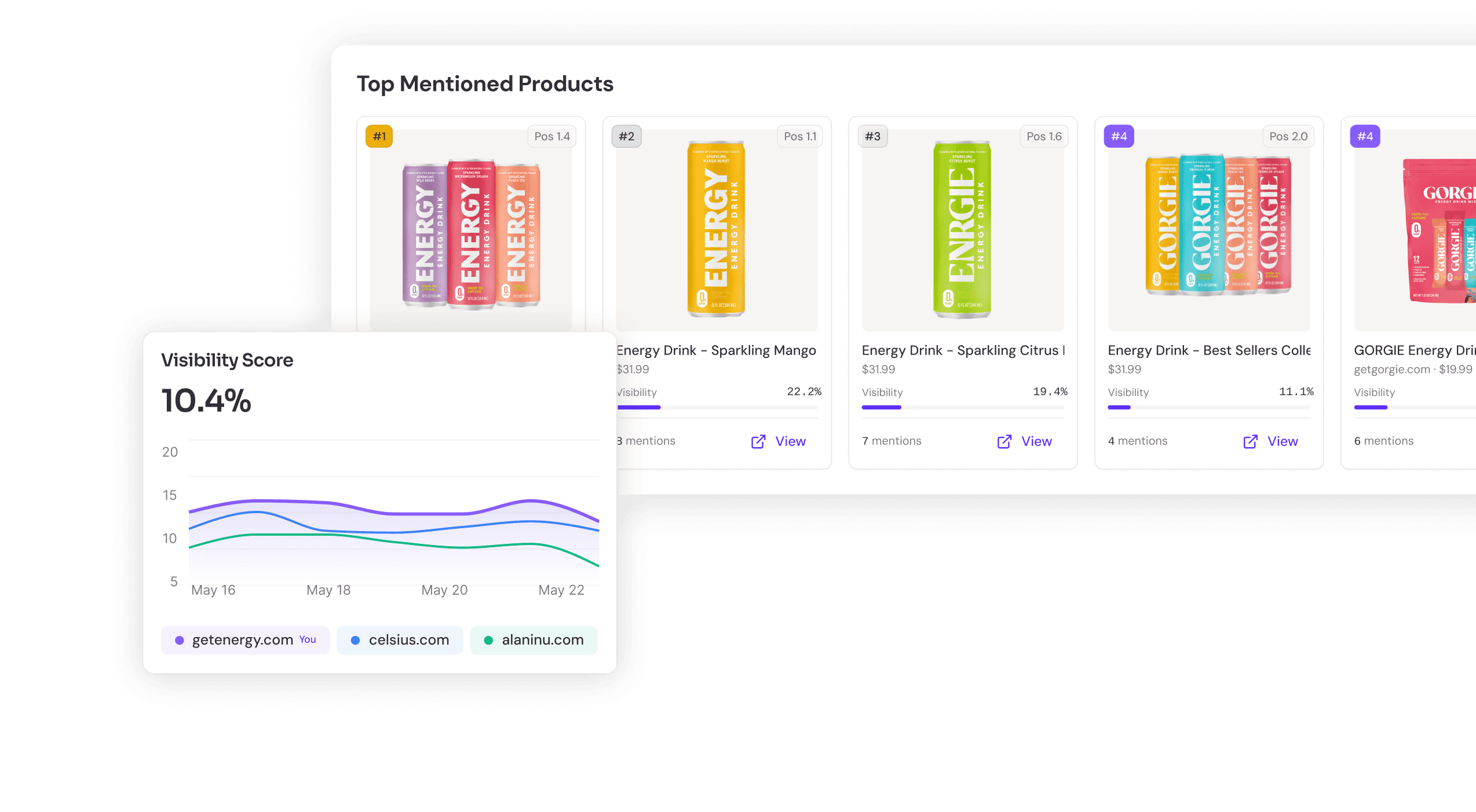
Task: Click the "6 mentions" count
Action: [1384, 441]
